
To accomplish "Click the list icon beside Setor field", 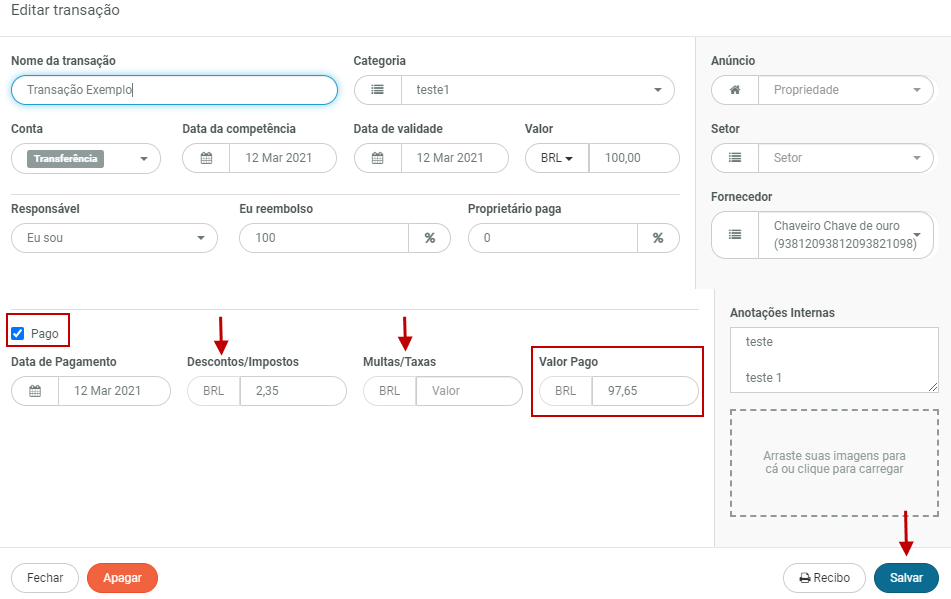I will tap(735, 158).
